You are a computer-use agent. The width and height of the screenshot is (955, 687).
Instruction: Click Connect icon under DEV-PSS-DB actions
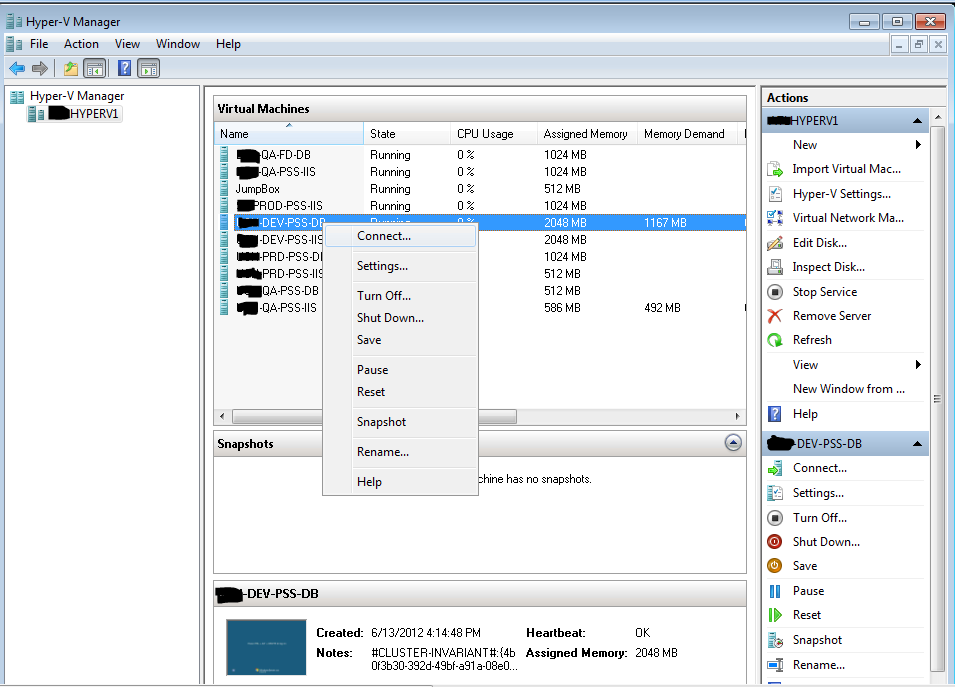click(x=775, y=468)
